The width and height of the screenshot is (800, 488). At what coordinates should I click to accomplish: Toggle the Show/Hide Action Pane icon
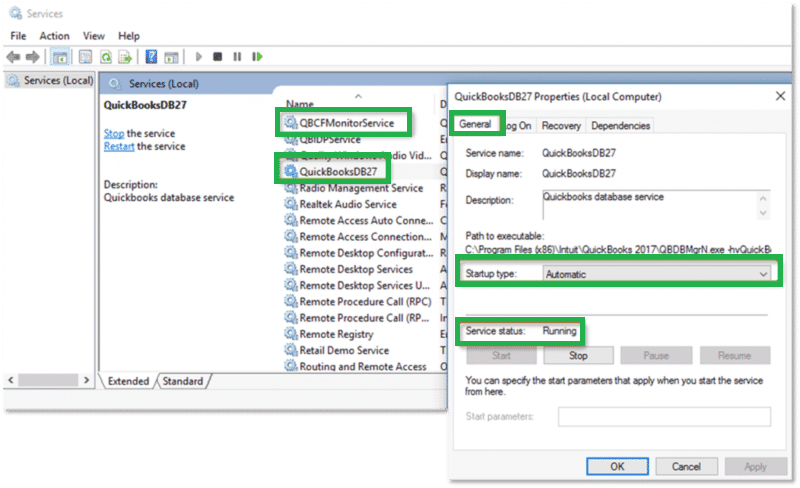(x=171, y=57)
